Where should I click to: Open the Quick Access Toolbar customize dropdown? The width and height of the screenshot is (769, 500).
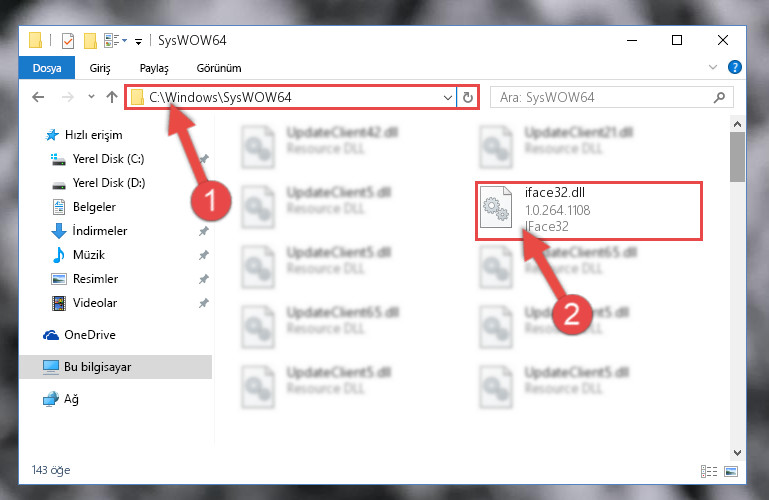(x=139, y=42)
